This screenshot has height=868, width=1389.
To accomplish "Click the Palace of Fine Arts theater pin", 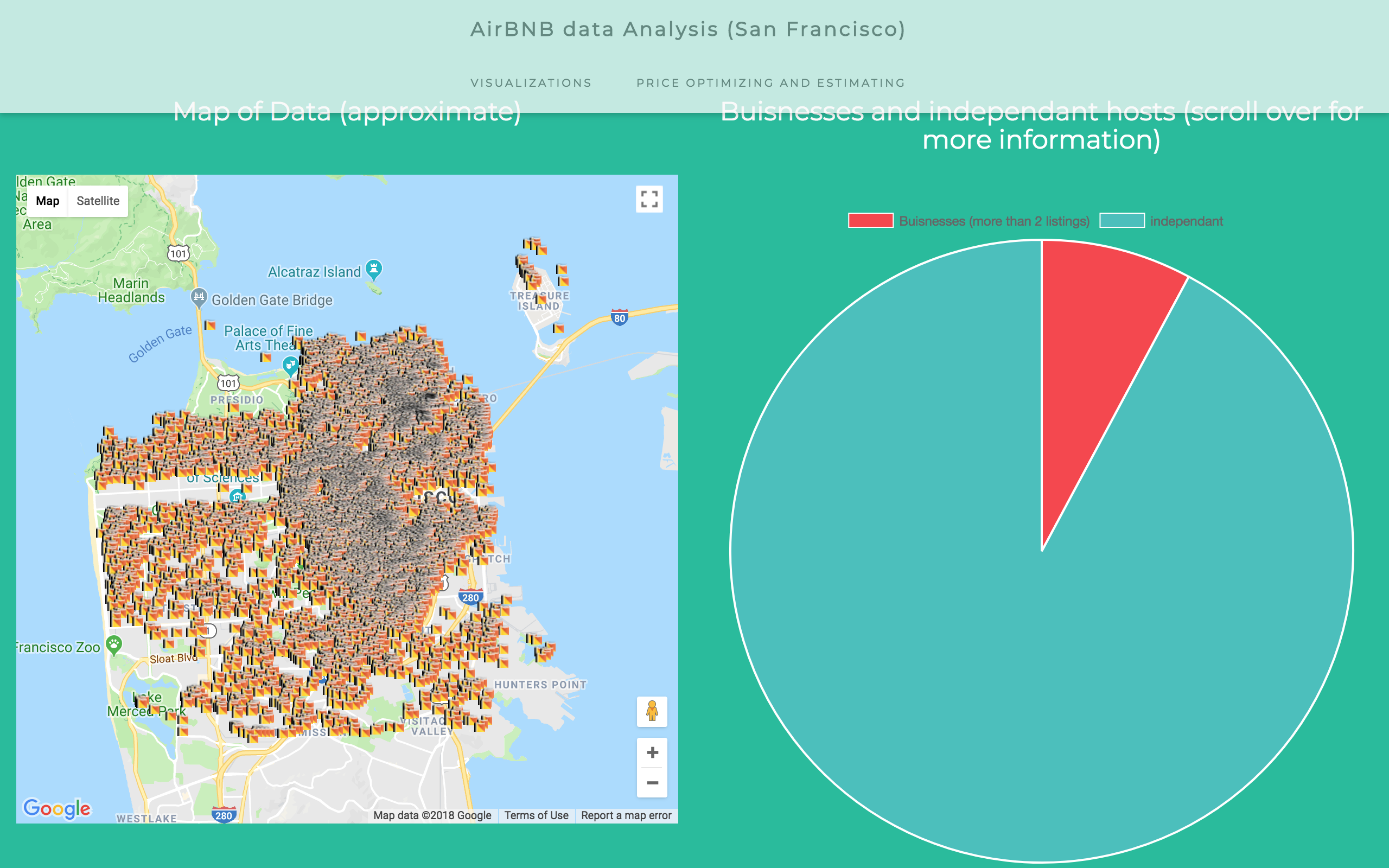I will point(290,366).
